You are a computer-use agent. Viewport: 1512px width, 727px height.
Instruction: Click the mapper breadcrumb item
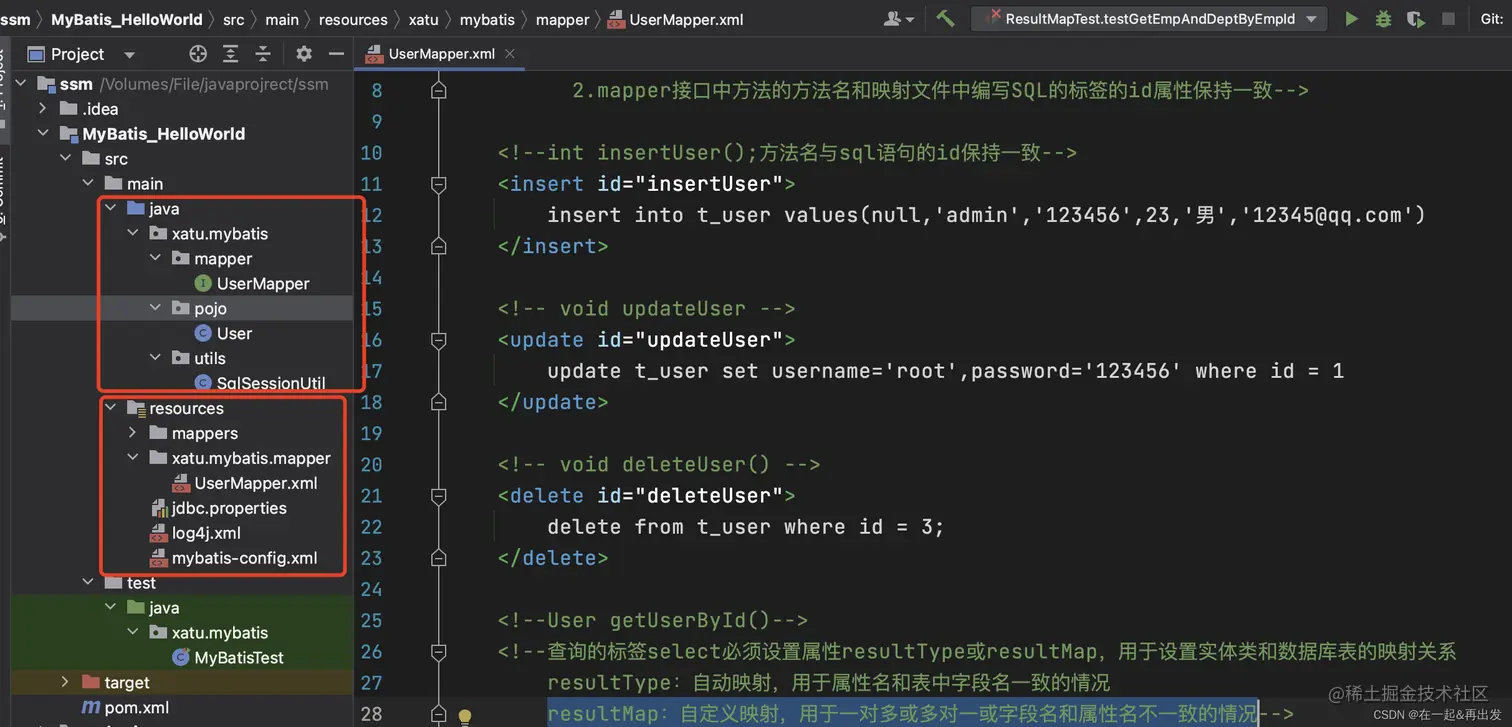pyautogui.click(x=563, y=19)
